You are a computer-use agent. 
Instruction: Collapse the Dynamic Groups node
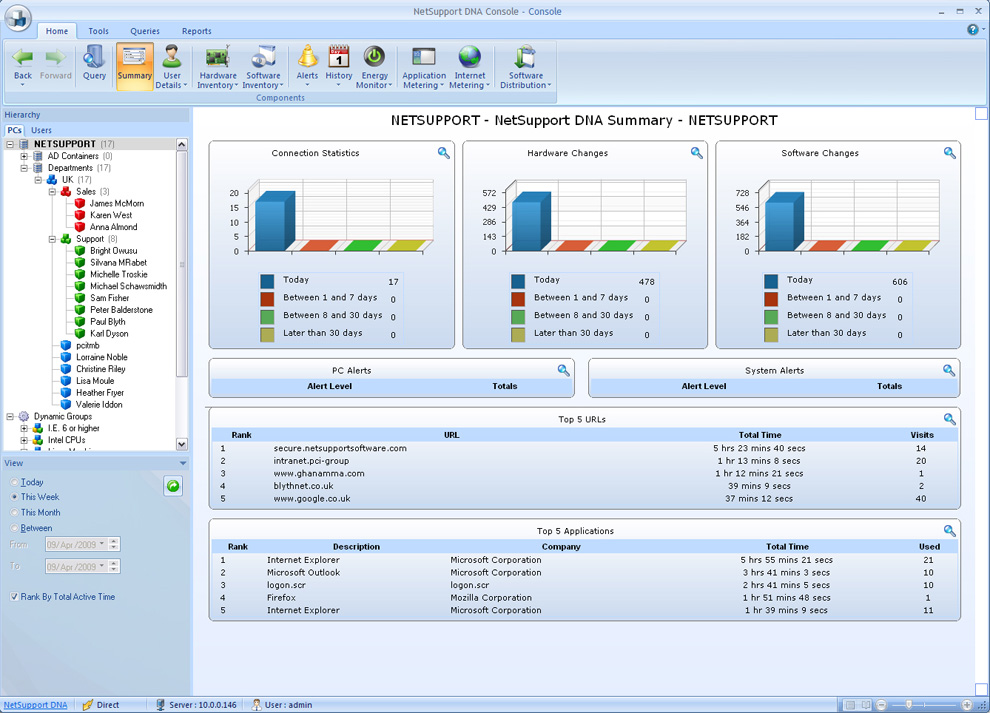[10, 417]
